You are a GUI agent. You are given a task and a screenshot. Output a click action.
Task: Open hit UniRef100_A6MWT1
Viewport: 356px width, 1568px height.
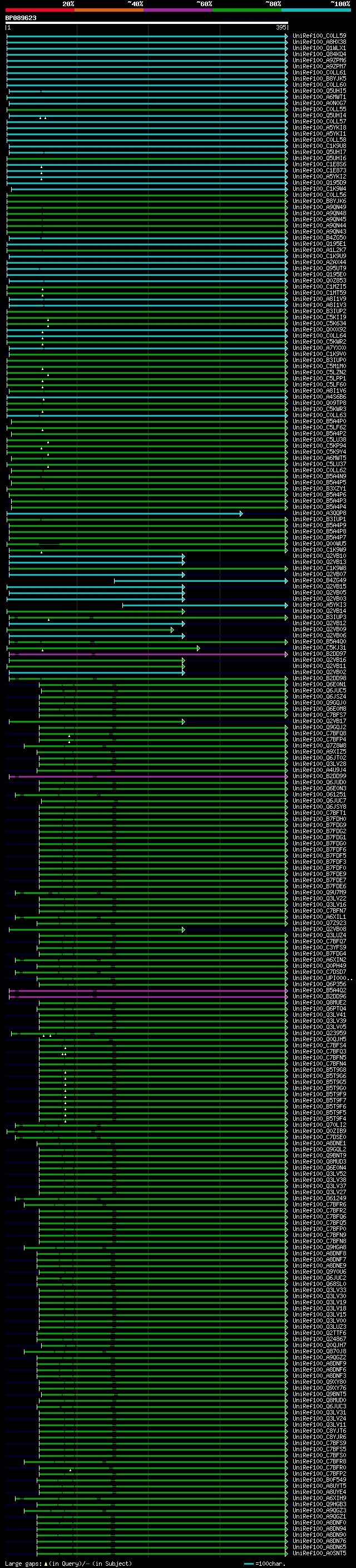click(319, 97)
